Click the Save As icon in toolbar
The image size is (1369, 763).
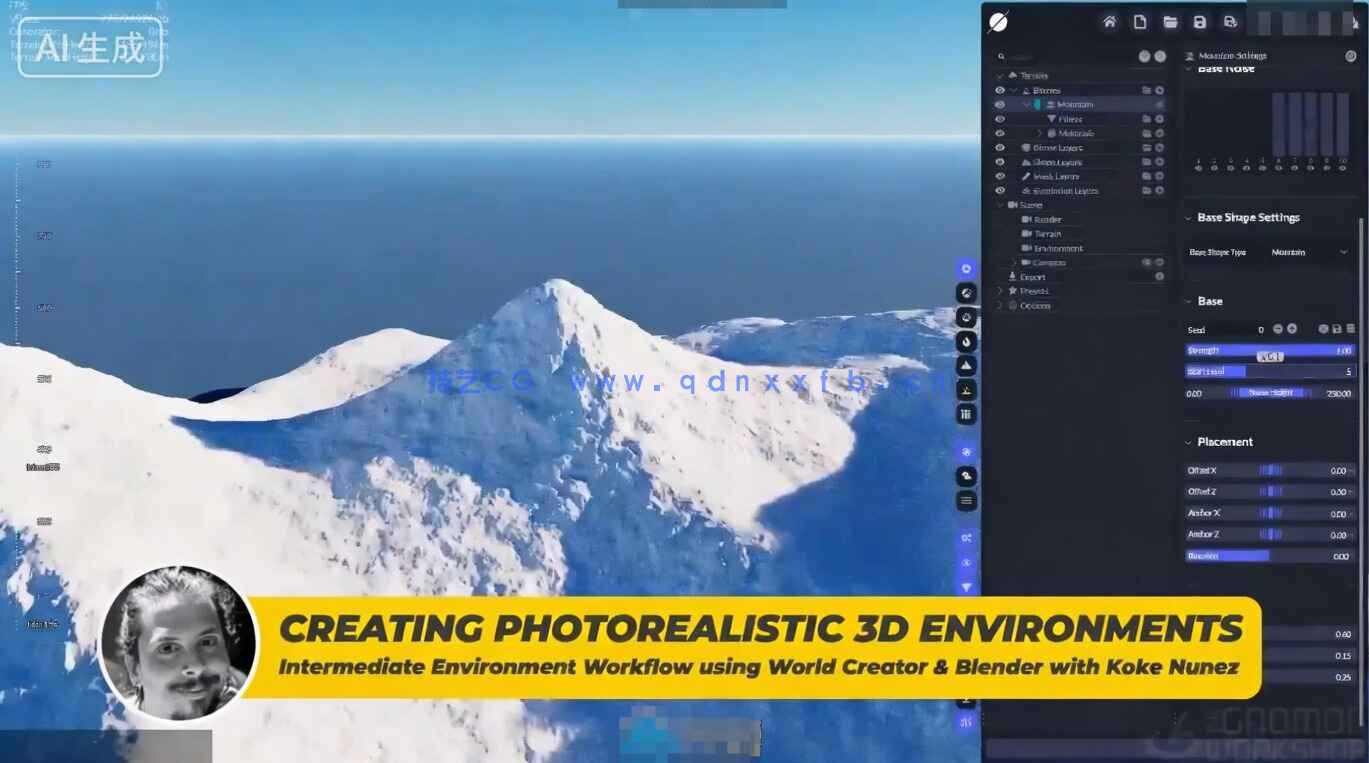coord(1230,22)
